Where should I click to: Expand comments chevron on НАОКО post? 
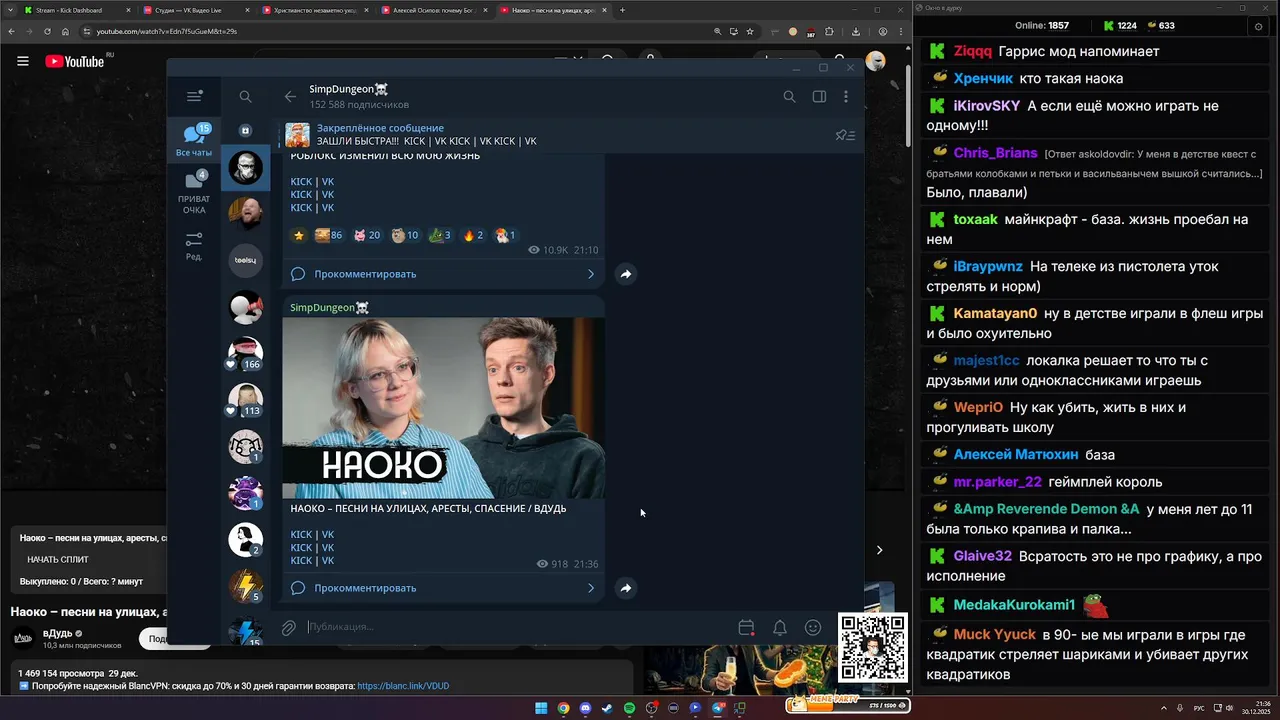click(590, 588)
